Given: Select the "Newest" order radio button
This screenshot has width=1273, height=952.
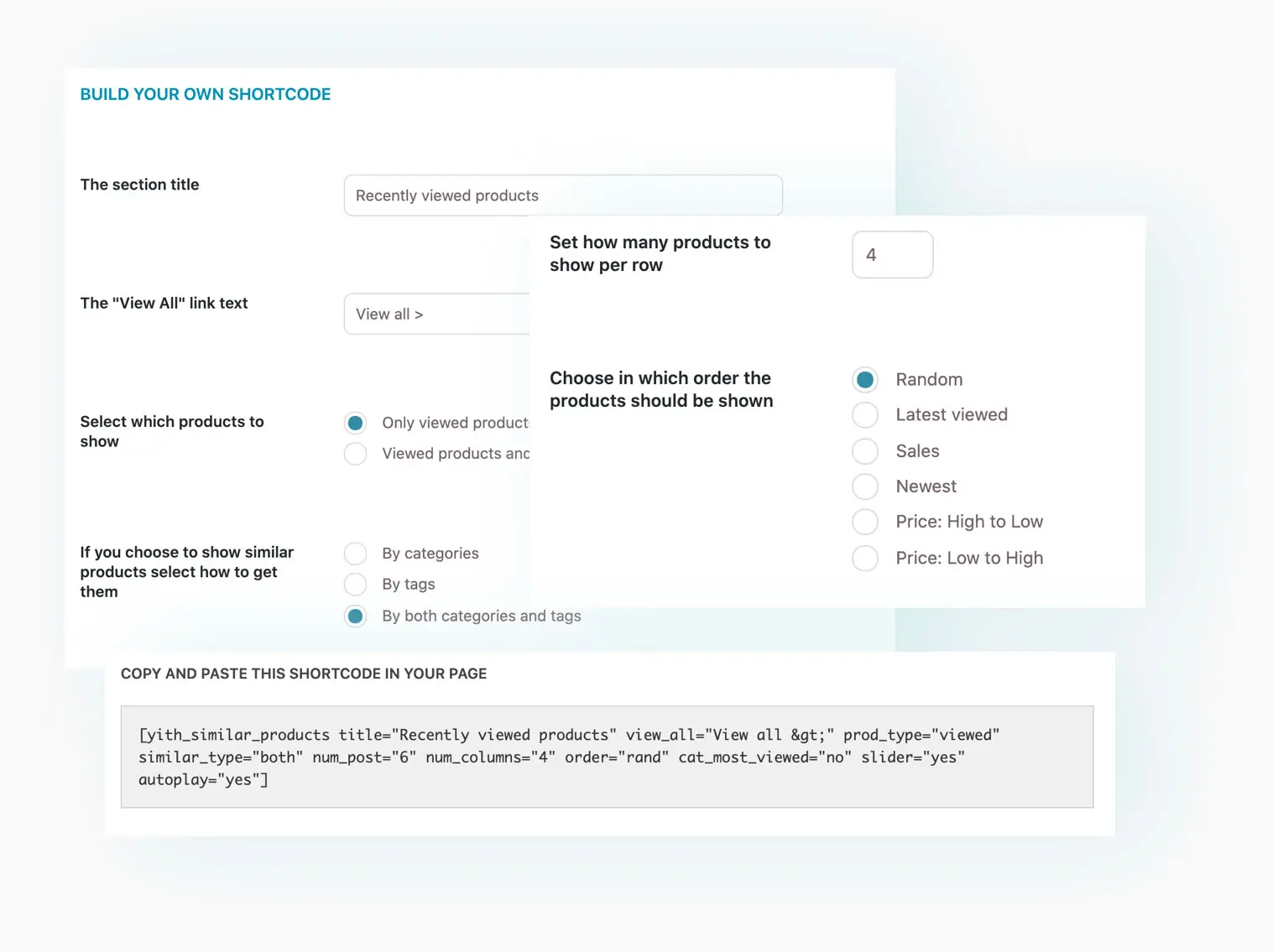Looking at the screenshot, I should pos(865,486).
